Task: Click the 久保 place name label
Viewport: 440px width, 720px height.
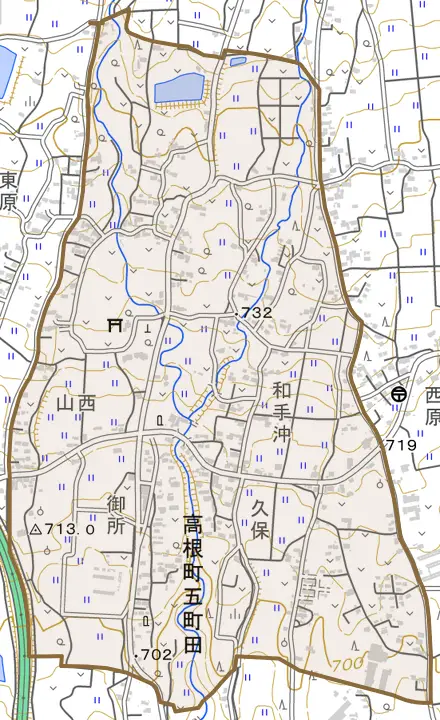Action: pos(260,519)
